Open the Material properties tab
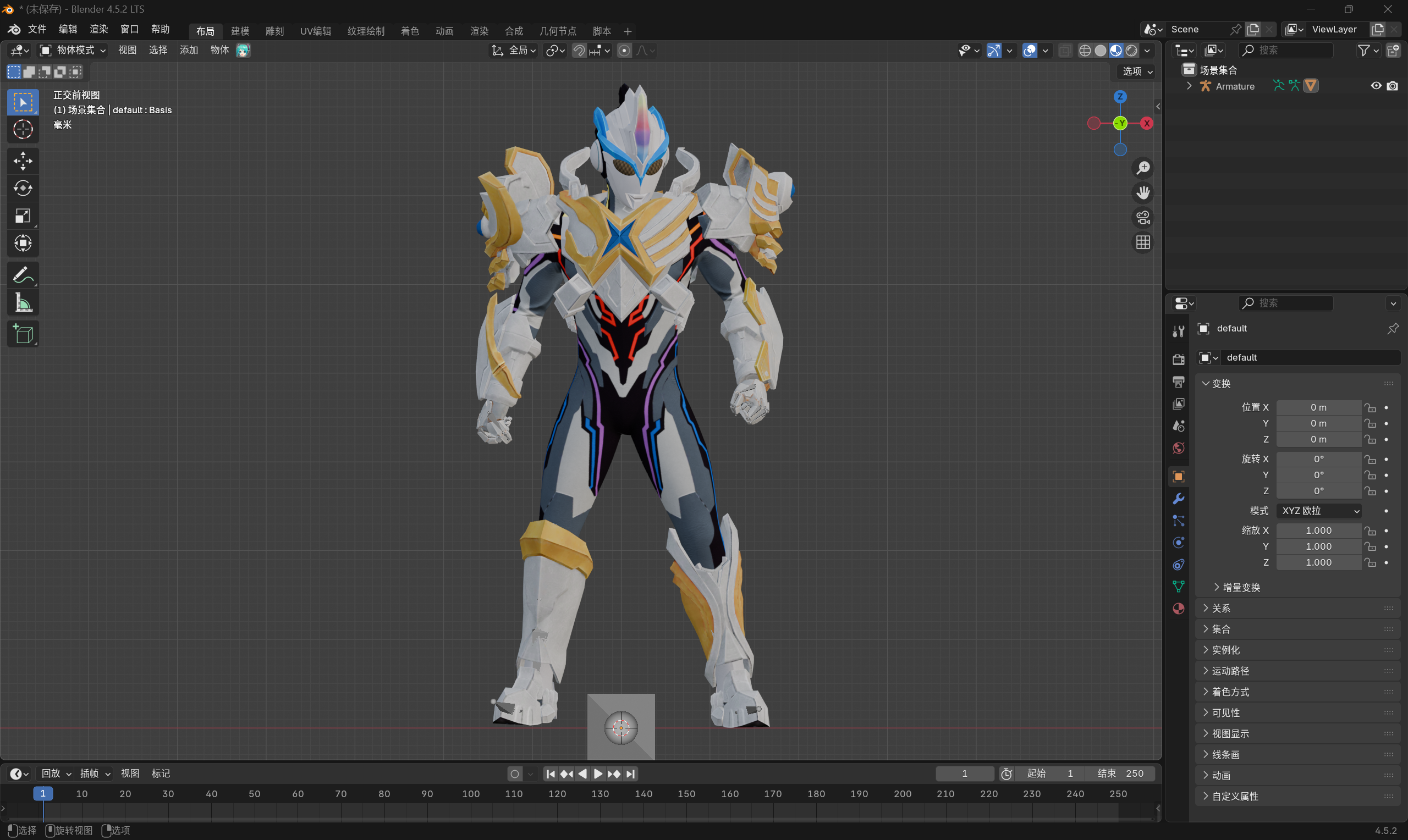The width and height of the screenshot is (1408, 840). pyautogui.click(x=1178, y=609)
